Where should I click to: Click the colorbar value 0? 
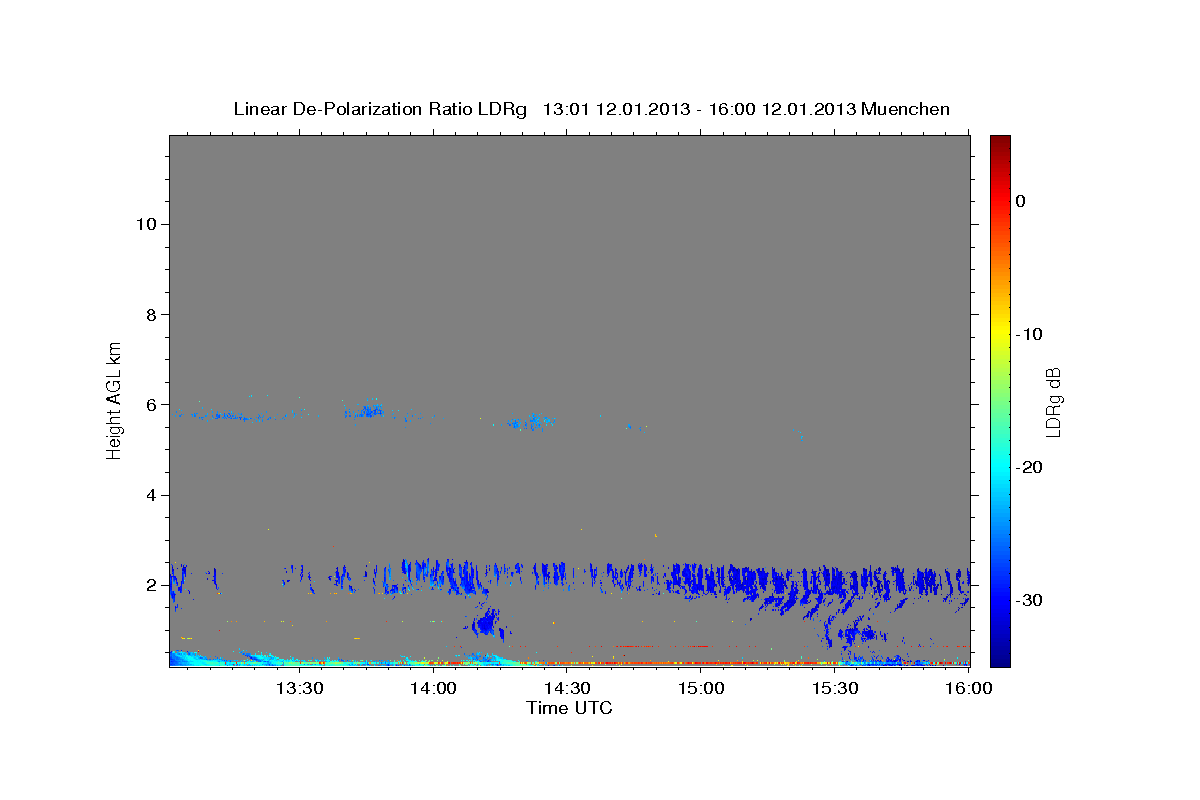click(1021, 201)
